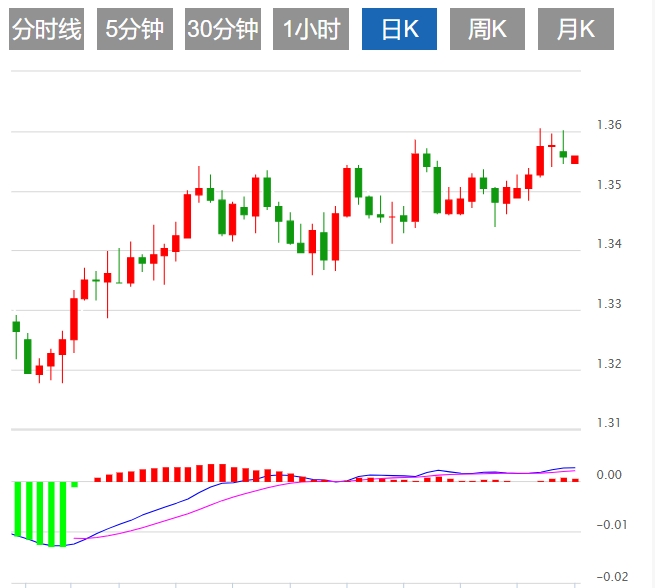655x588 pixels.
Task: Click the 1.34 price axis label
Action: coord(609,244)
